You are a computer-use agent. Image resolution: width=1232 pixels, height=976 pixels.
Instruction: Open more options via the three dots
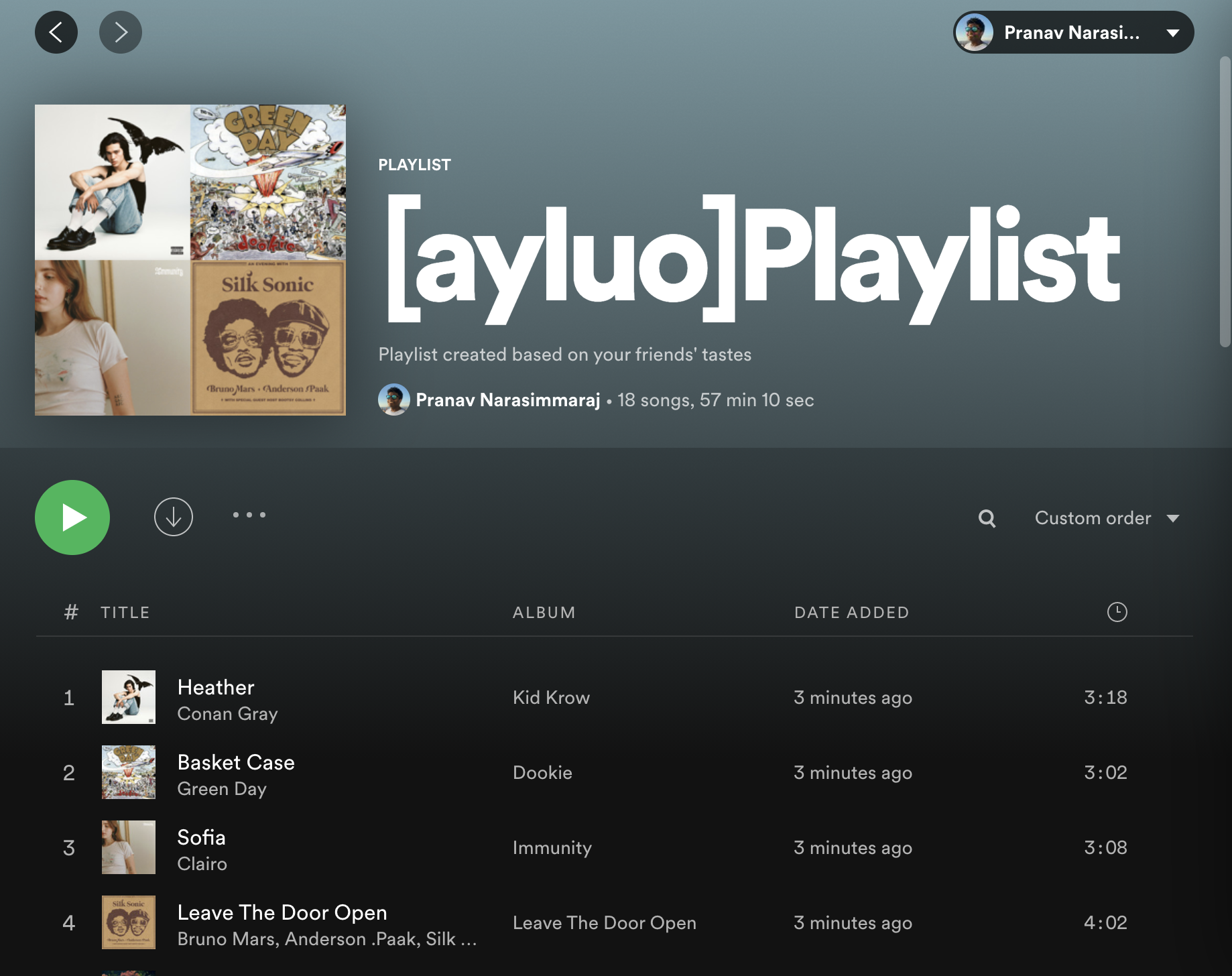click(x=249, y=515)
